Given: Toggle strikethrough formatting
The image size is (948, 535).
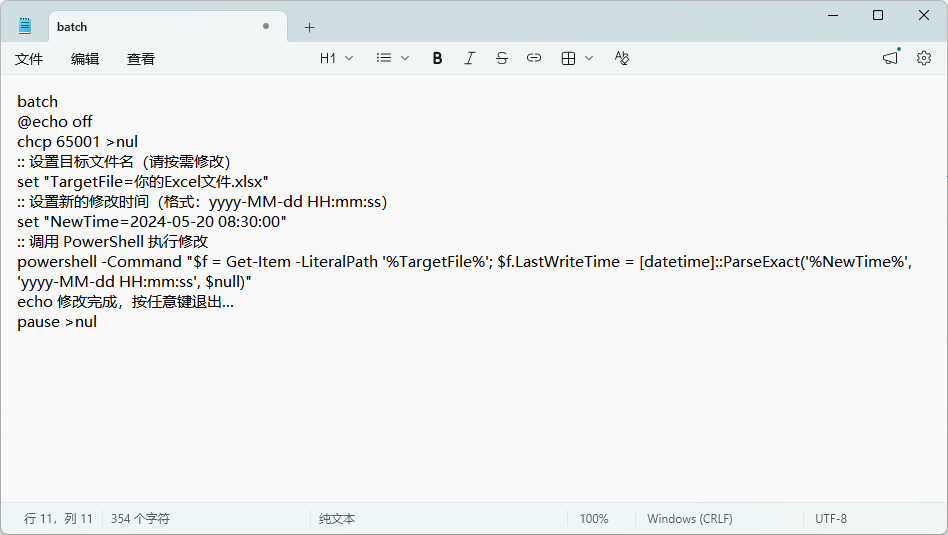Looking at the screenshot, I should (x=502, y=58).
